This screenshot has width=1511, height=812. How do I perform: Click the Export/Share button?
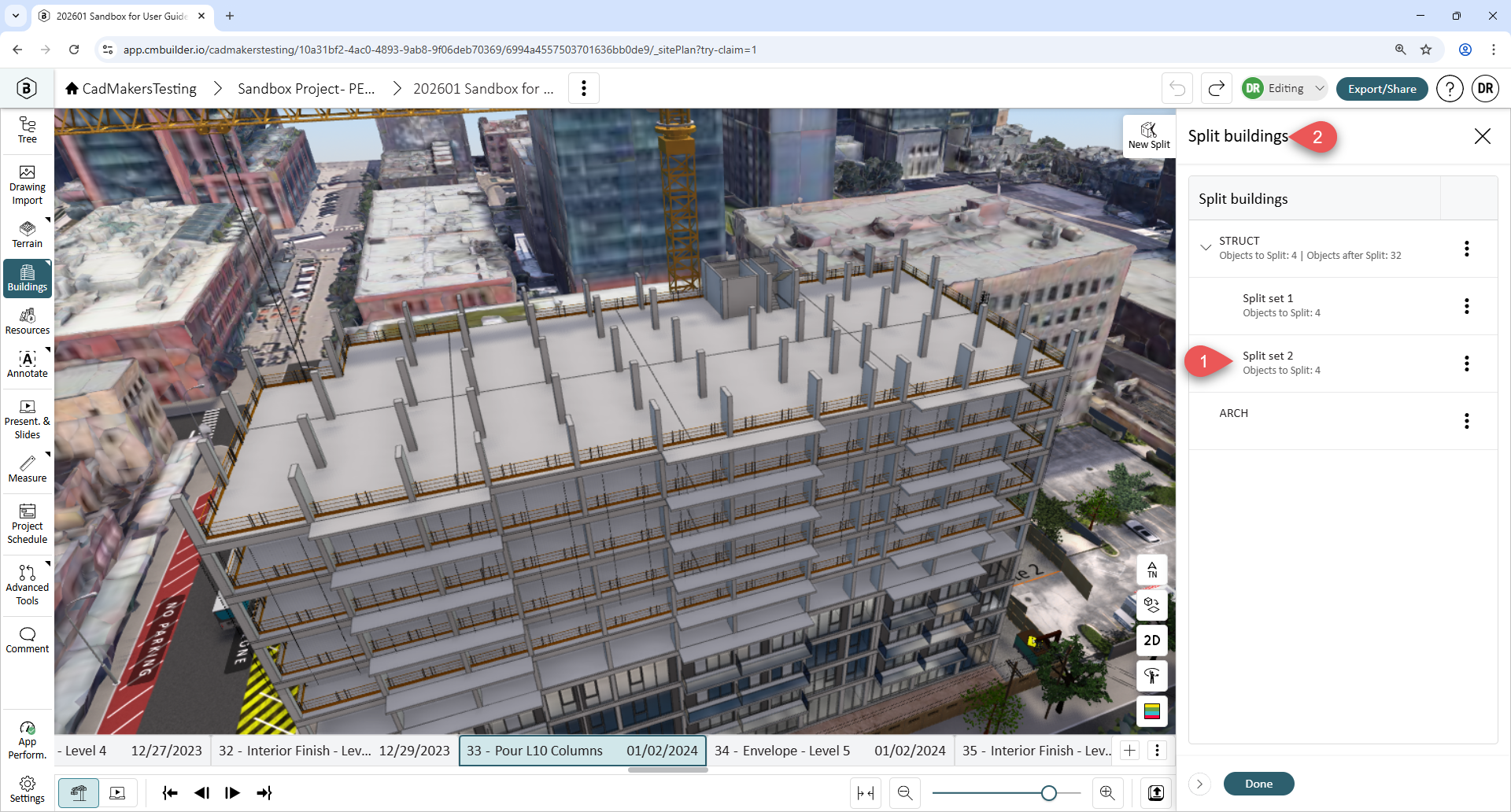(x=1382, y=88)
